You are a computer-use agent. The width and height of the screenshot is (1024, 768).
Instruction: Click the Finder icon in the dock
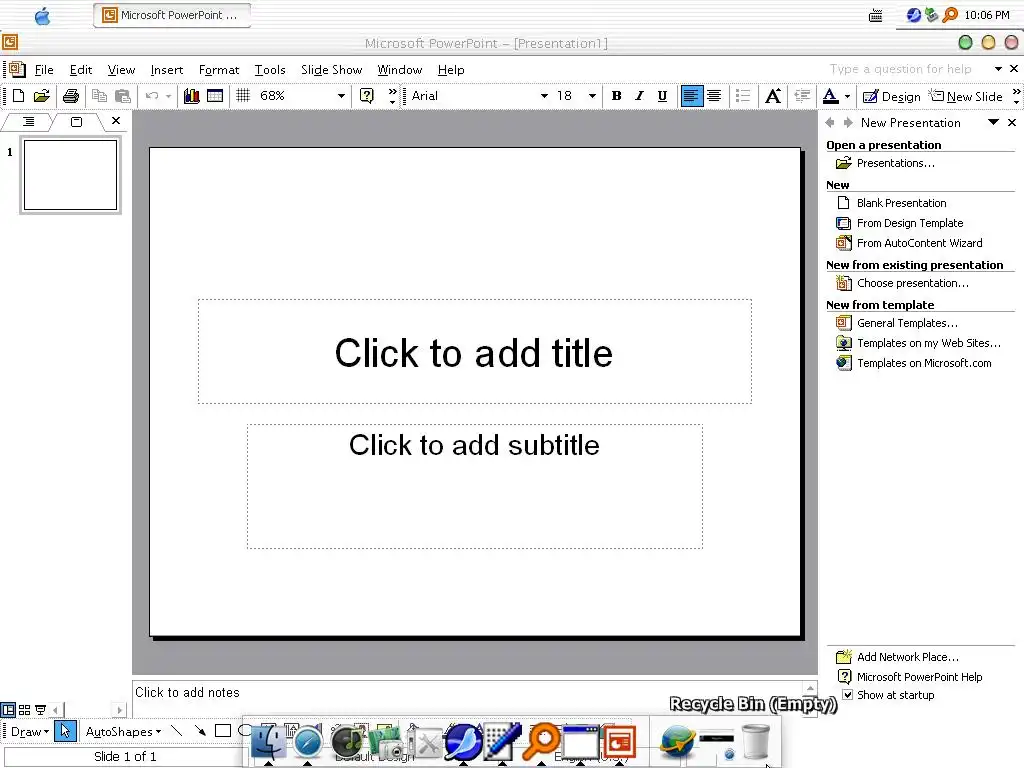point(268,743)
